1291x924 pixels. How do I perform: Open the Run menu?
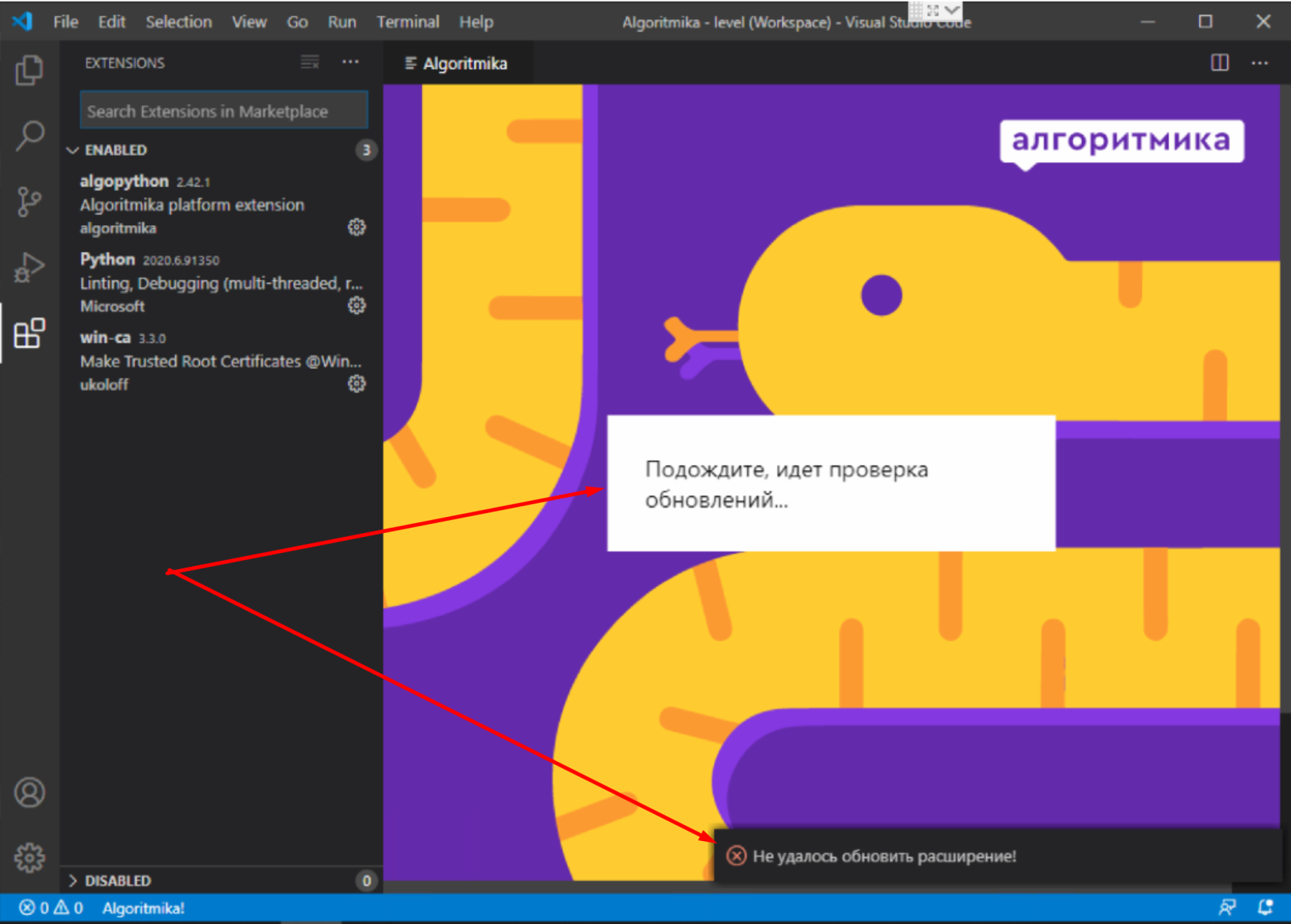342,22
